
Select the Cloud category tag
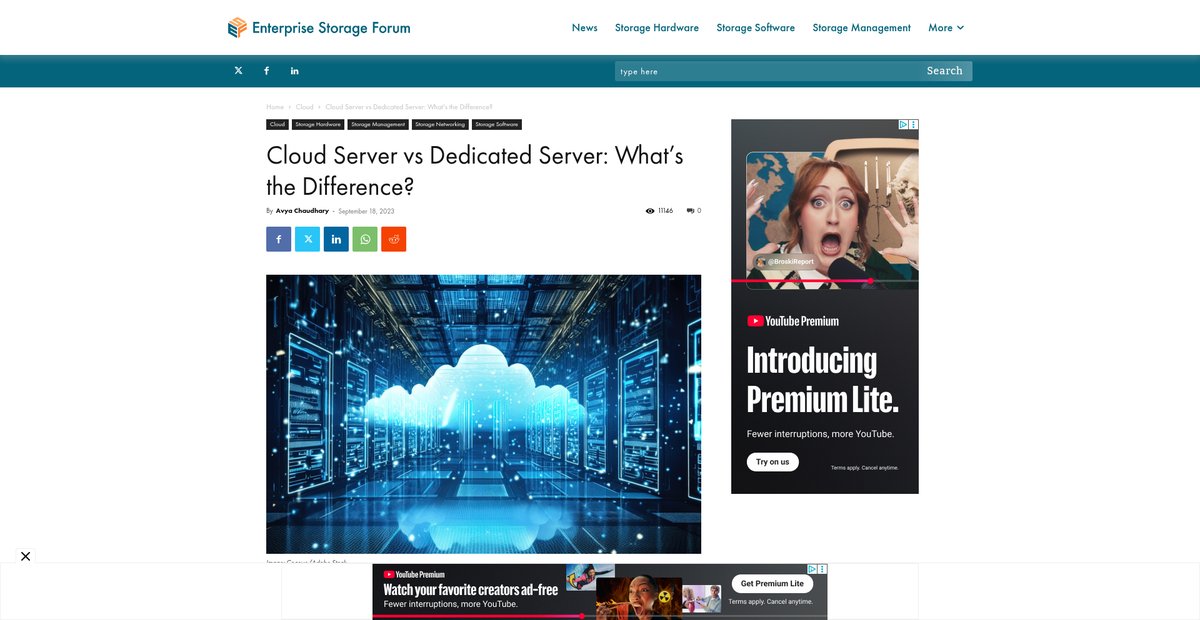point(277,125)
